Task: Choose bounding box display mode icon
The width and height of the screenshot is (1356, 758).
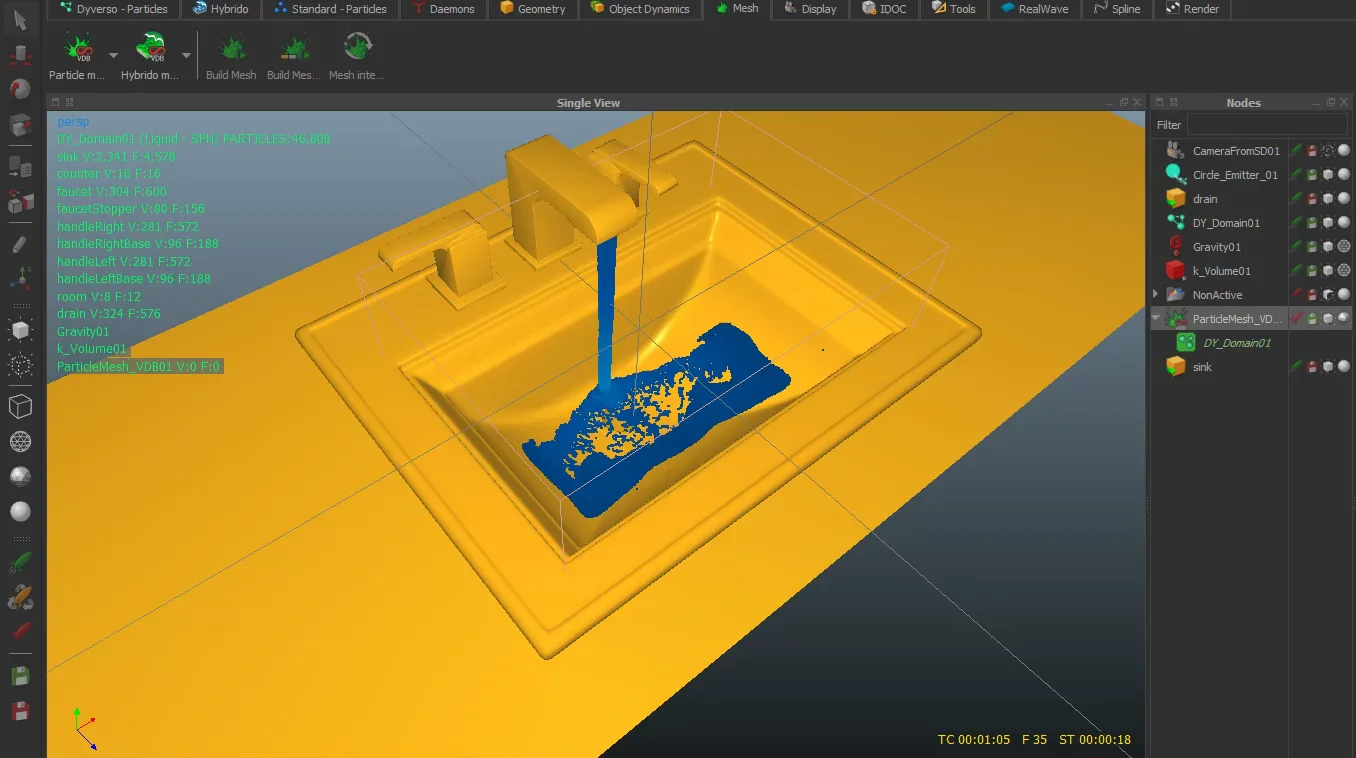Action: point(20,407)
